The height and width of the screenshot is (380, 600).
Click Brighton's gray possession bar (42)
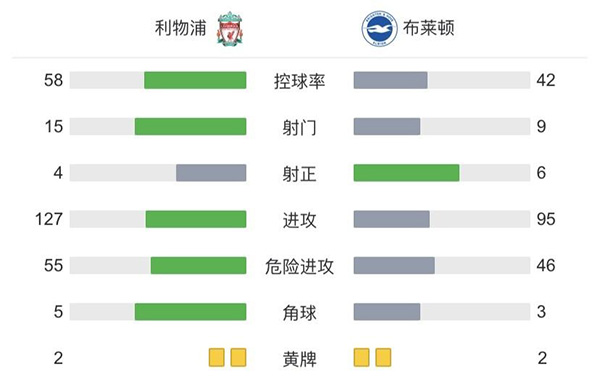click(x=391, y=80)
